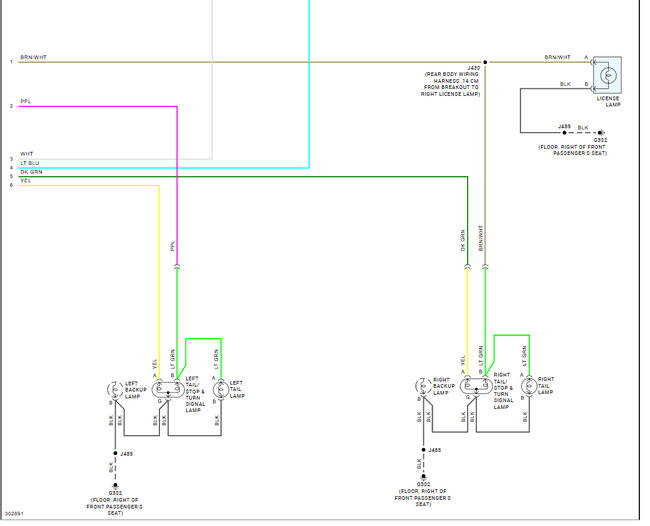Click the YEL wire label at line 6
This screenshot has width=650, height=526.
[26, 183]
